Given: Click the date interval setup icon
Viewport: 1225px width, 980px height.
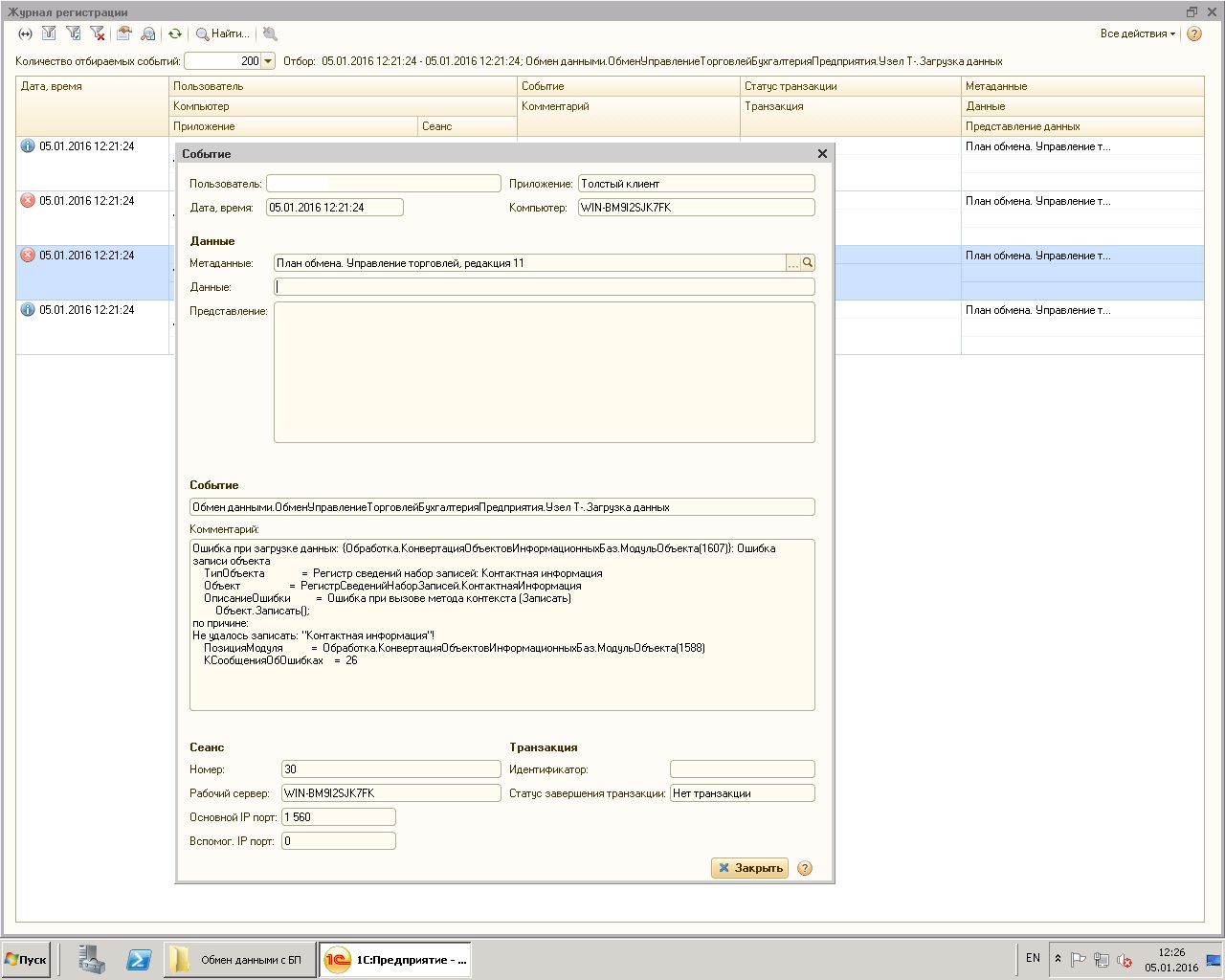Looking at the screenshot, I should [x=26, y=33].
